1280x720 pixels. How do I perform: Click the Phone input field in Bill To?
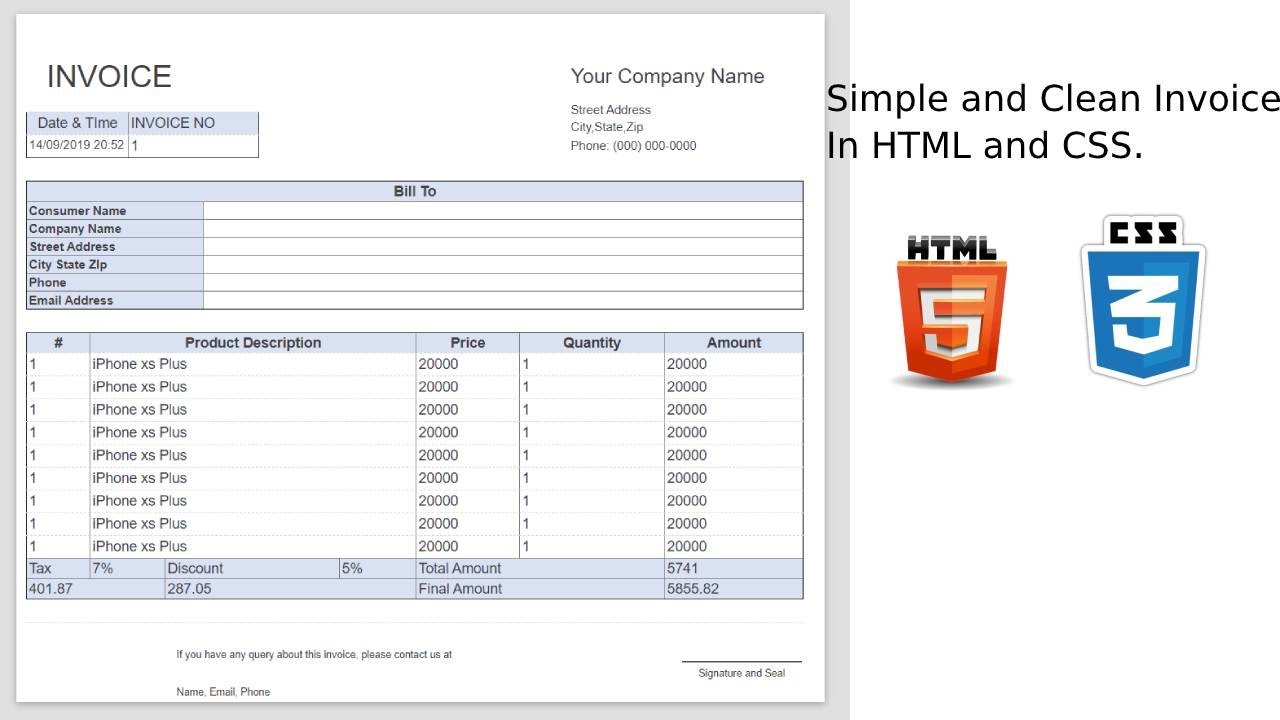tap(500, 282)
